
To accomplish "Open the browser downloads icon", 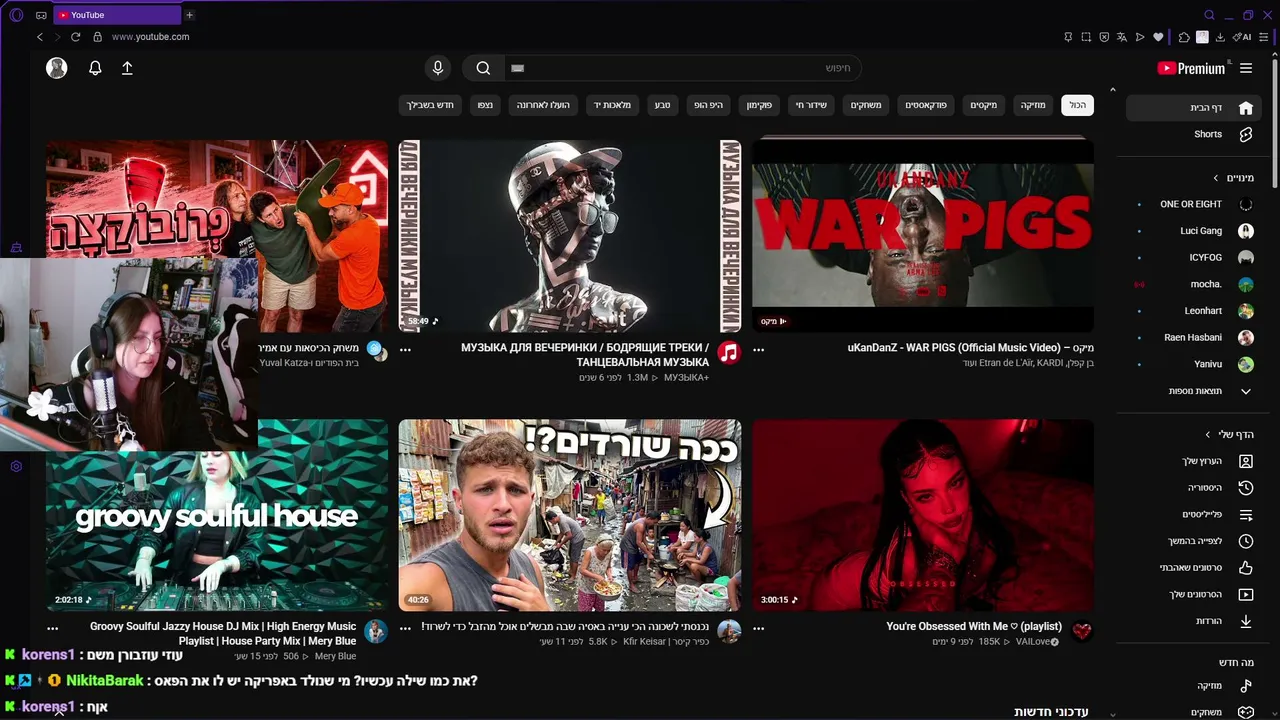I will (1220, 37).
